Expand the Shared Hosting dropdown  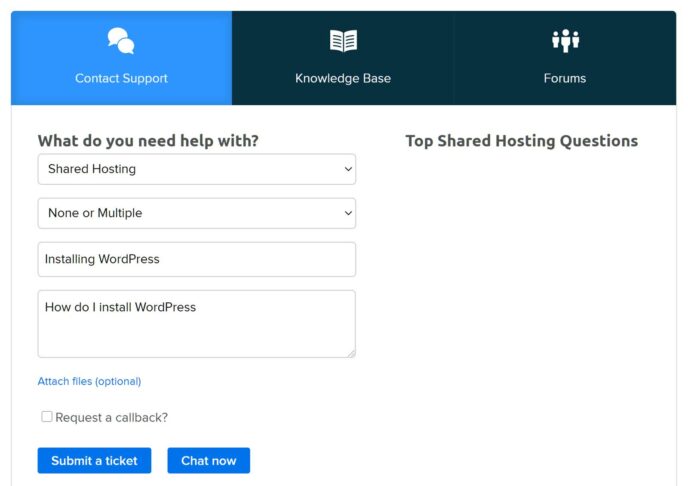point(197,169)
